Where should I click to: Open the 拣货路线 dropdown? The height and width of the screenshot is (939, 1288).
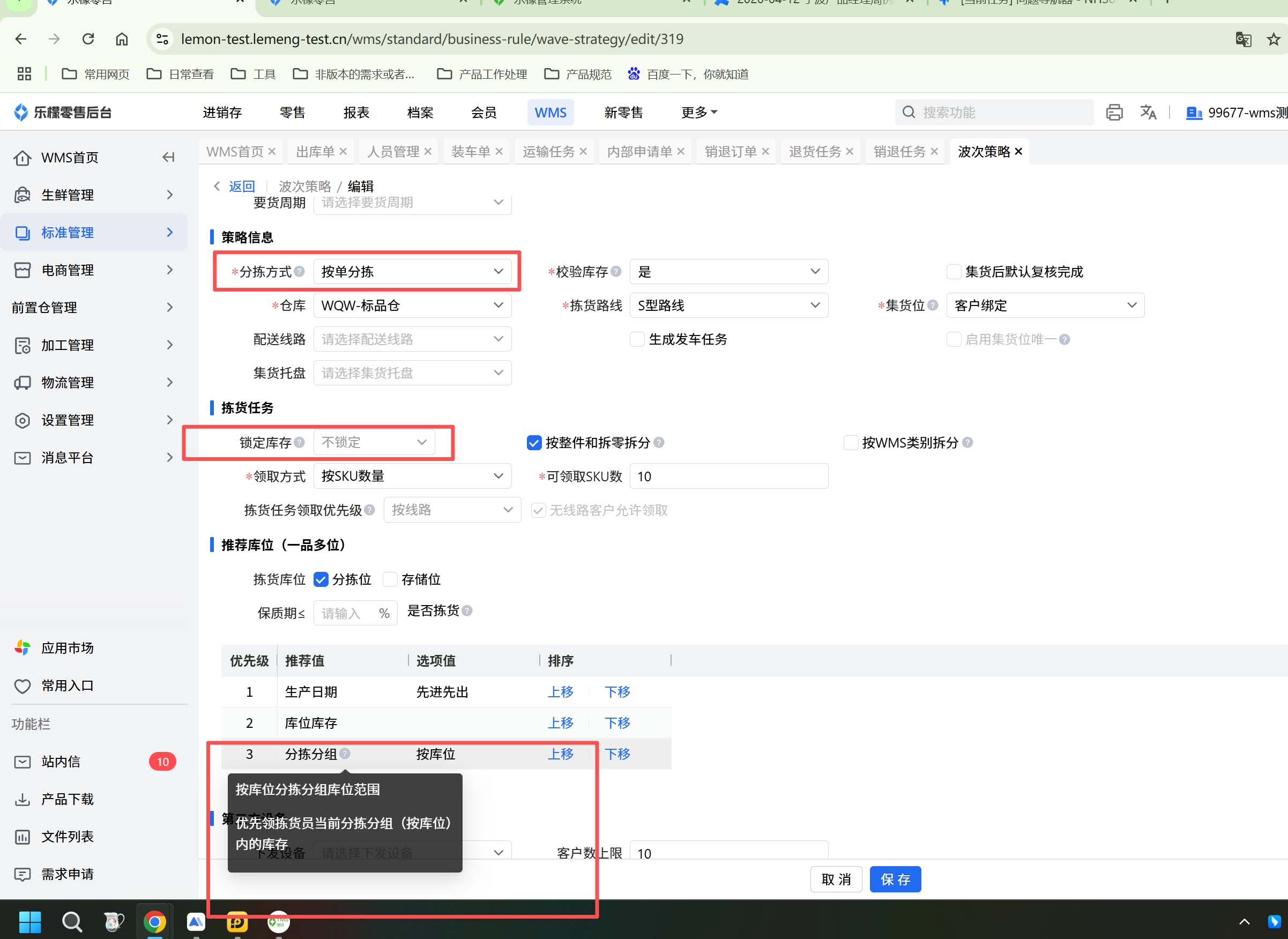click(x=728, y=305)
